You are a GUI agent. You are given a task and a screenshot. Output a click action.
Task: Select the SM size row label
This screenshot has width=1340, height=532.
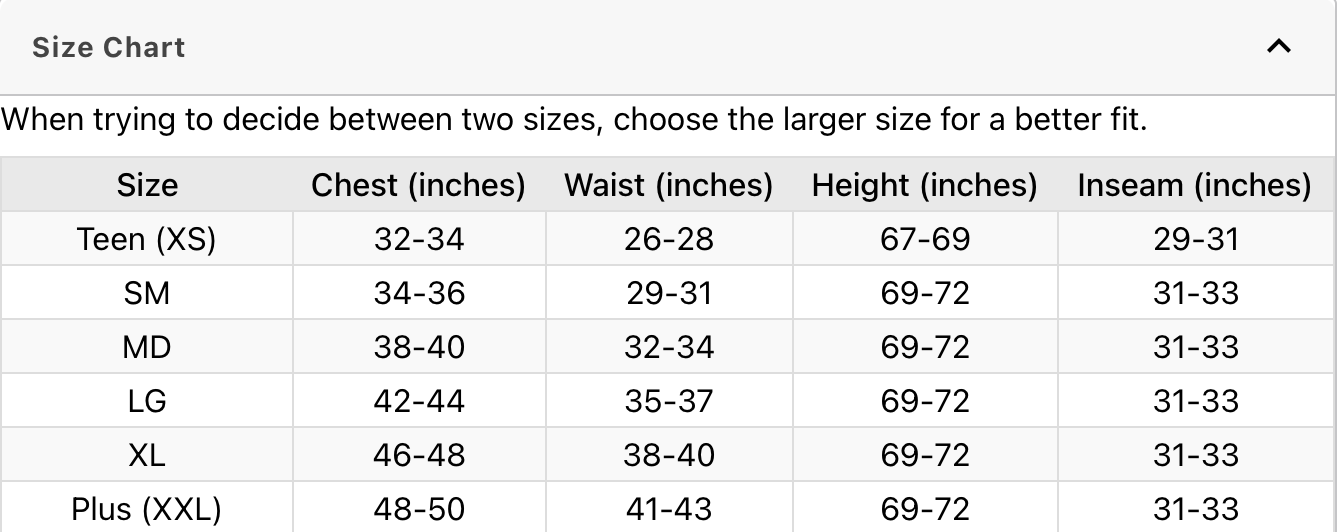pyautogui.click(x=147, y=293)
